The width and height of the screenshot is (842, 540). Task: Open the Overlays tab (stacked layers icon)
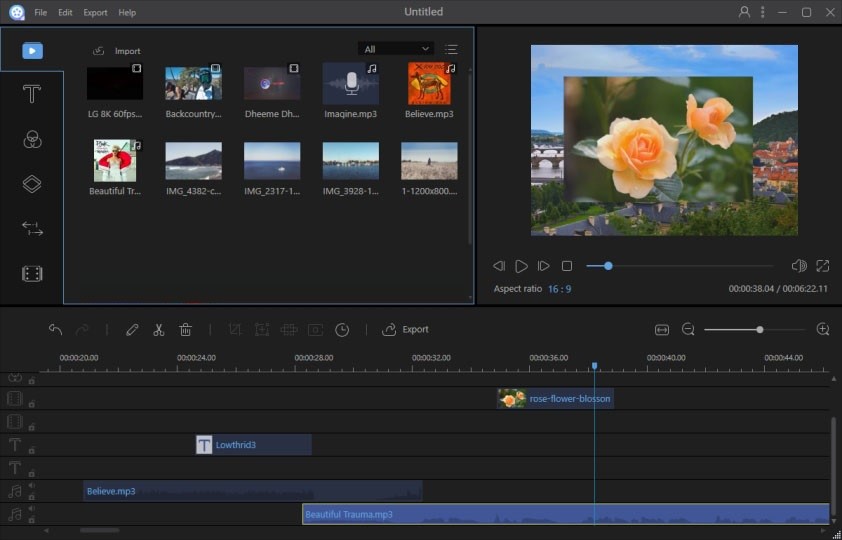[x=32, y=184]
